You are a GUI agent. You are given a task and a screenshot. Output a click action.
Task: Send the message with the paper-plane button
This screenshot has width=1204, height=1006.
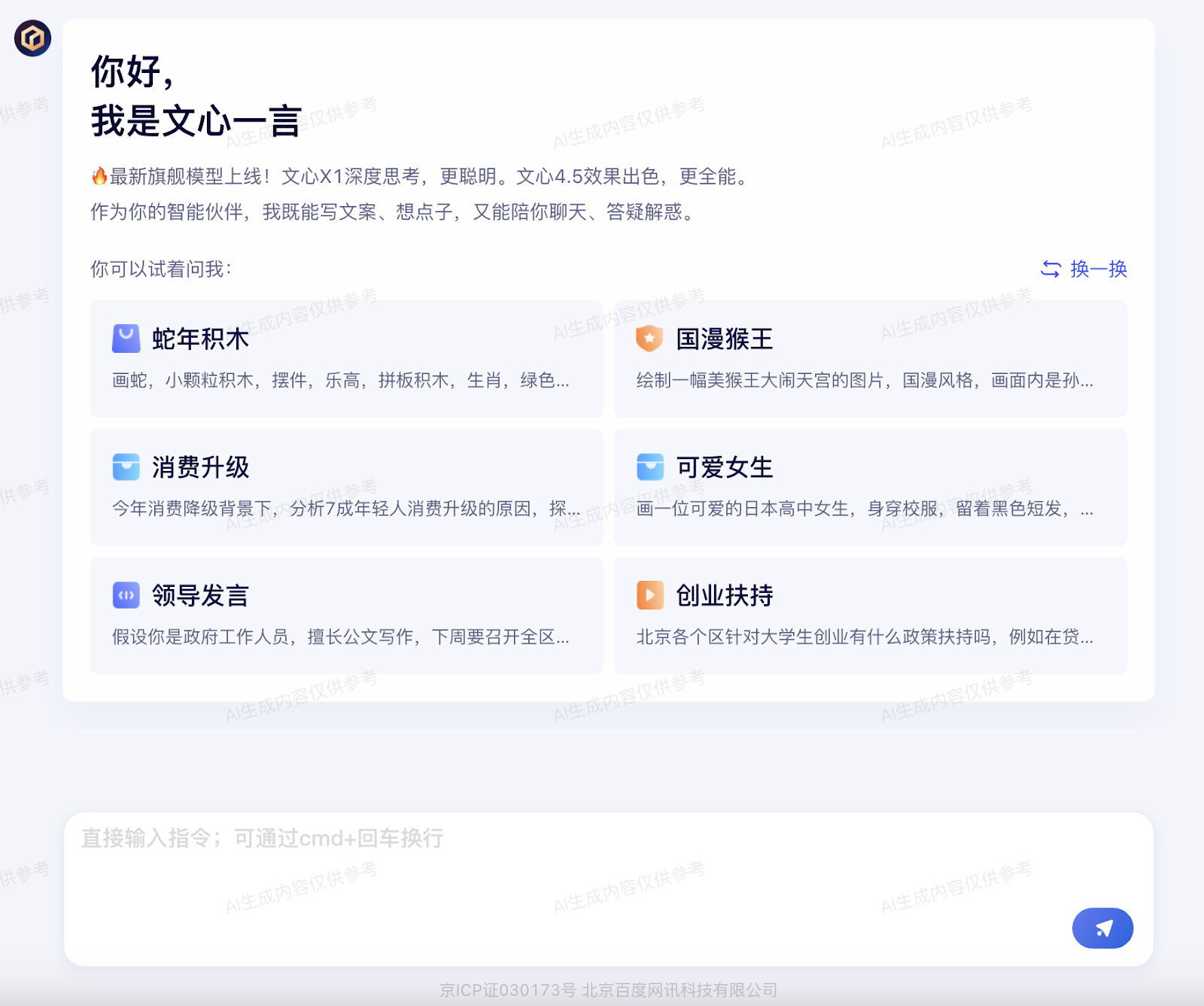[x=1102, y=928]
